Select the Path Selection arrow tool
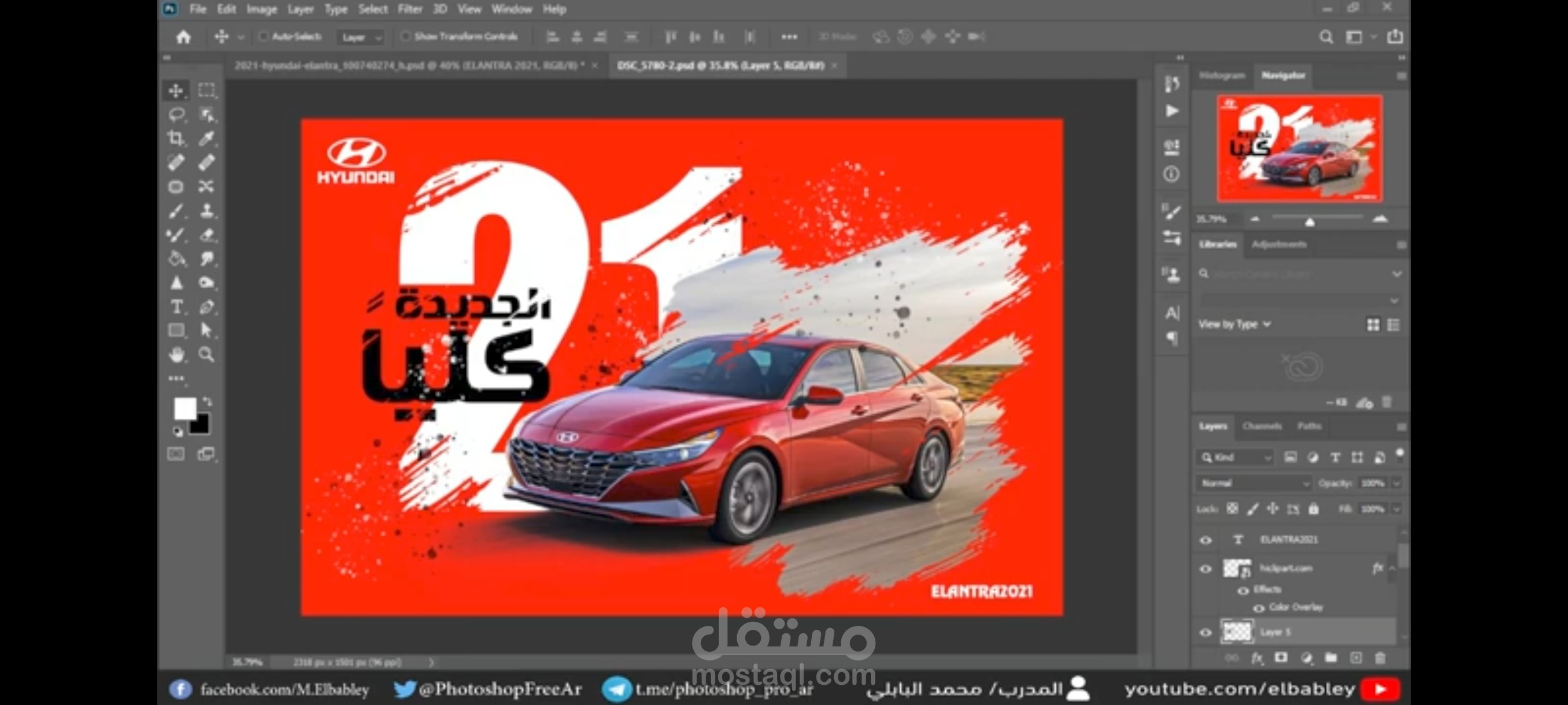 206,331
